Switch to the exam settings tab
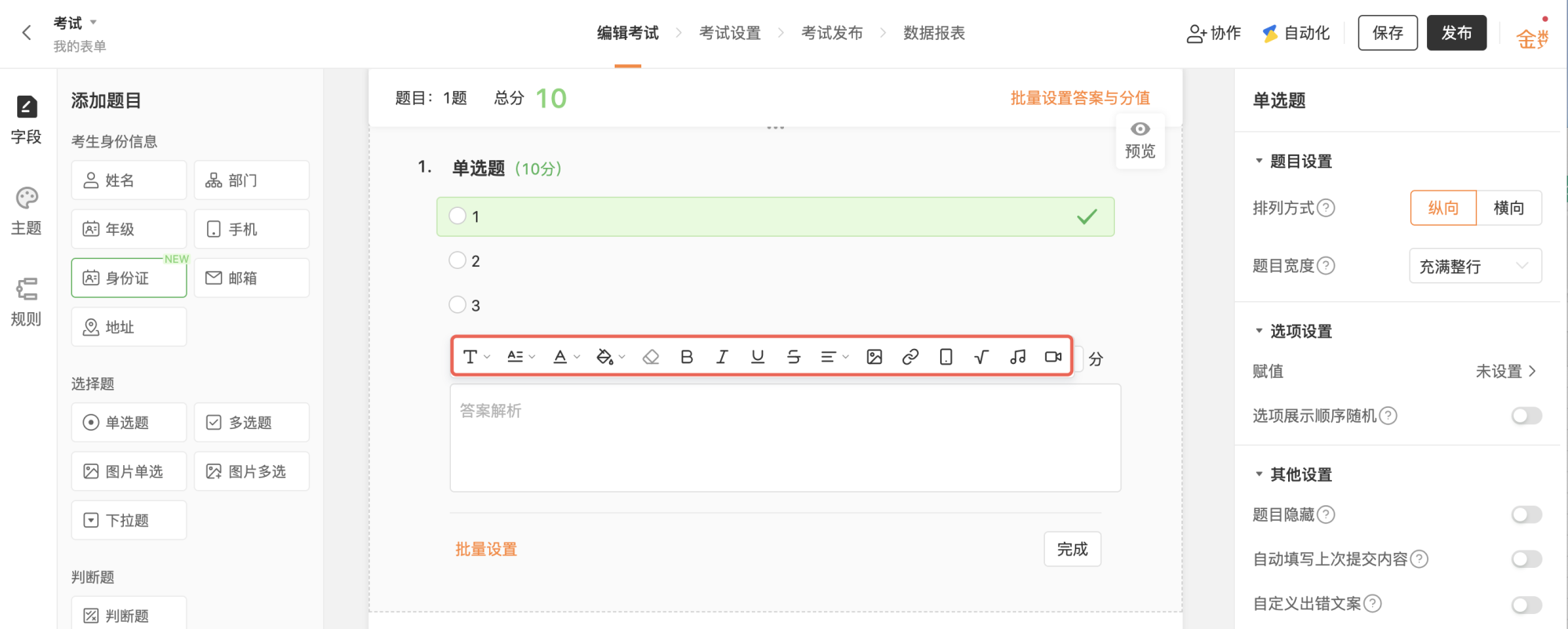The image size is (1568, 629). coord(730,33)
